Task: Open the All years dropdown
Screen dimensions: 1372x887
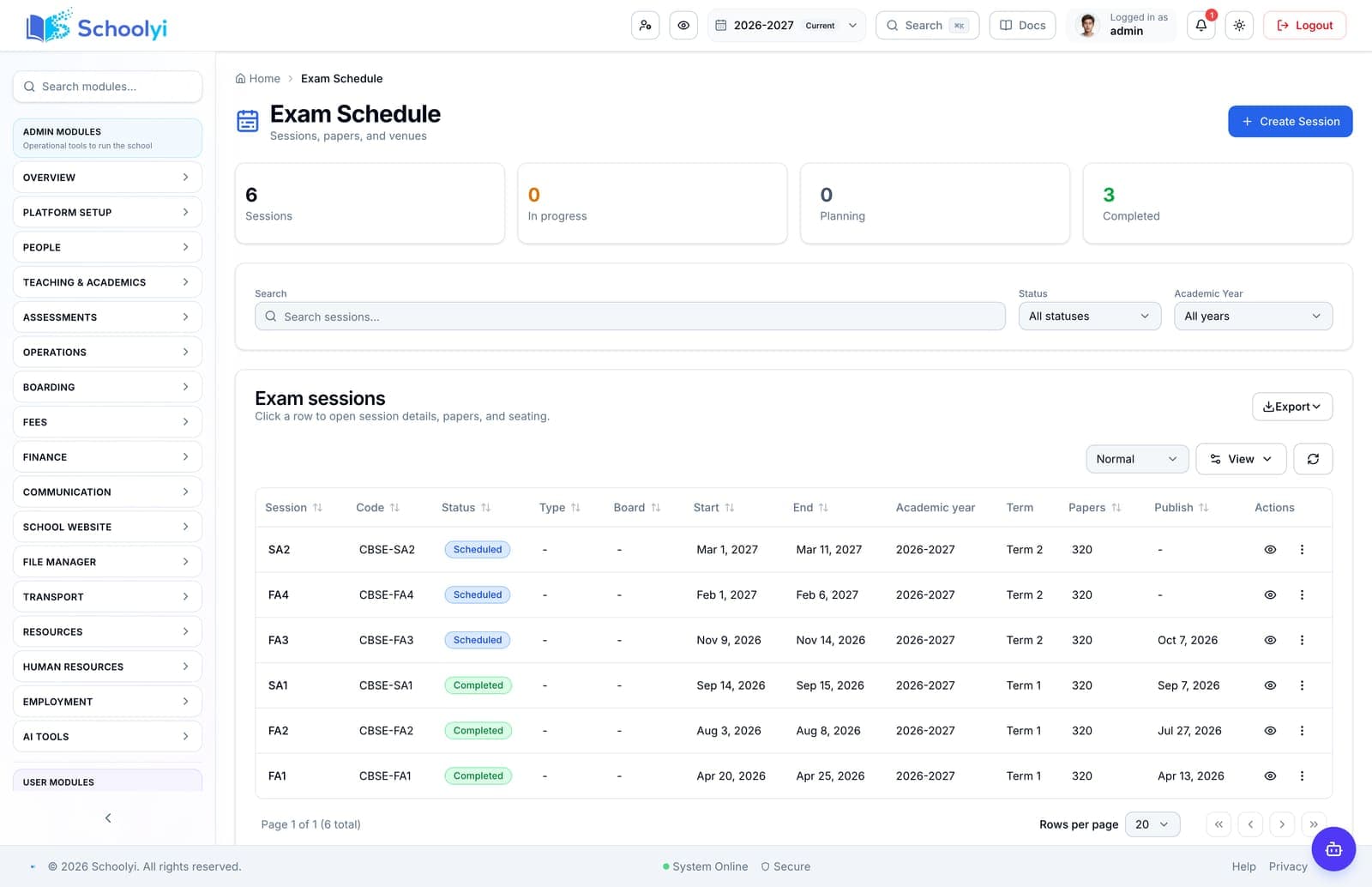Action: click(x=1253, y=317)
